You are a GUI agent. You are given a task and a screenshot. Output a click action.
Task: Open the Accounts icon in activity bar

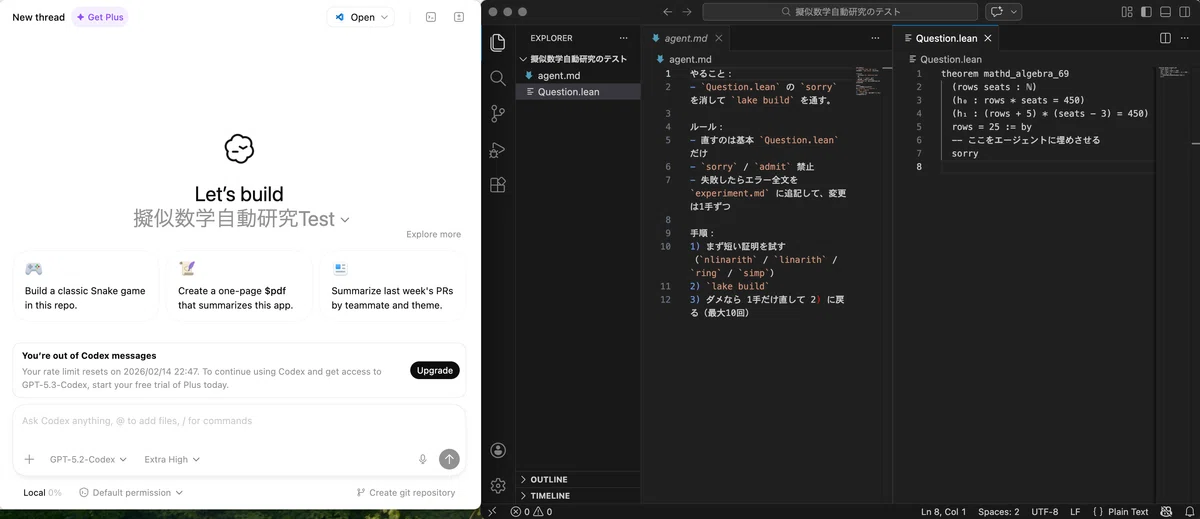coord(498,451)
